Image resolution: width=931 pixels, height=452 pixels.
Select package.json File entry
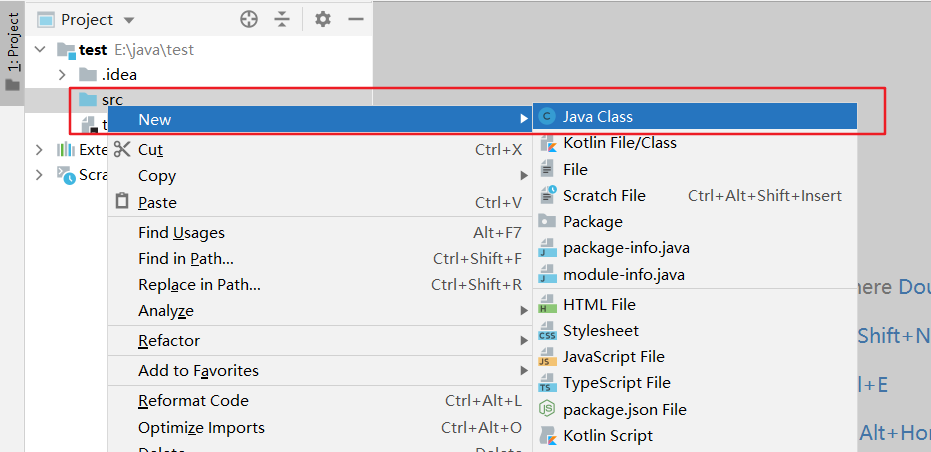click(695, 410)
